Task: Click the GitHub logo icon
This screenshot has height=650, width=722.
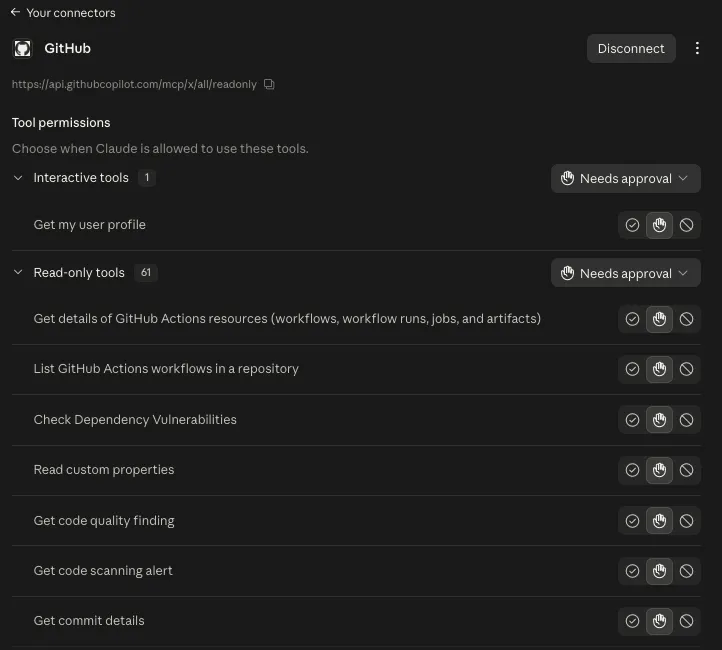Action: [x=23, y=48]
